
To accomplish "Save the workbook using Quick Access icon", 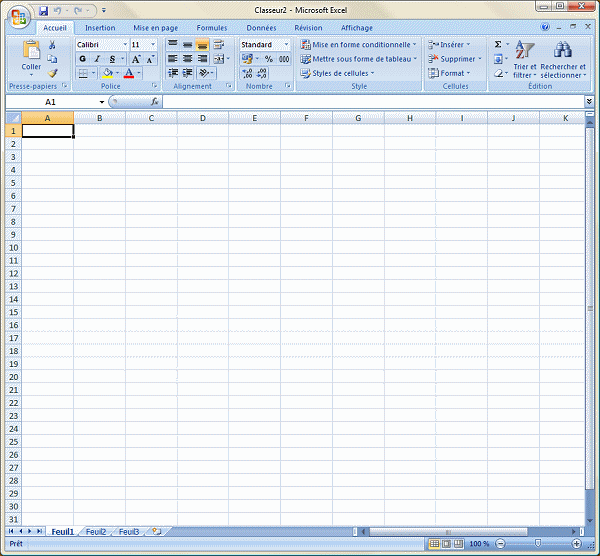I will click(44, 10).
